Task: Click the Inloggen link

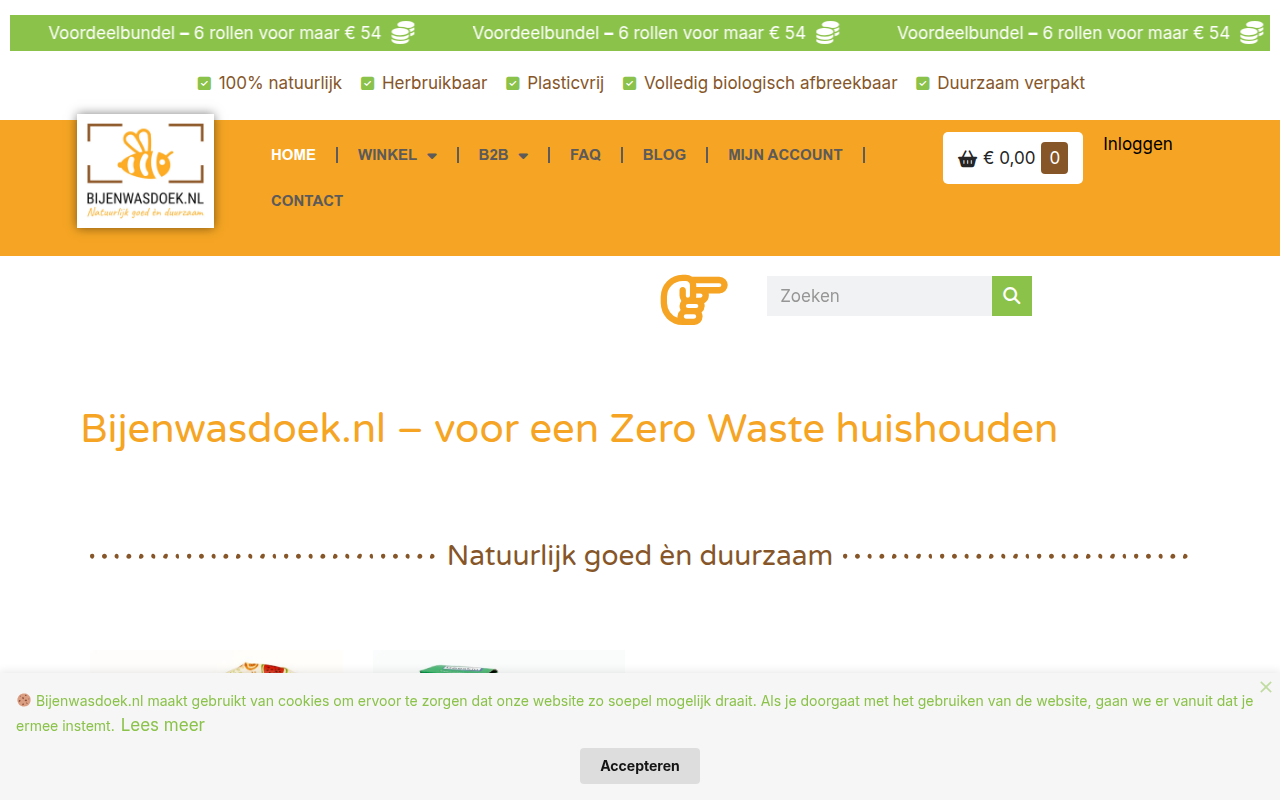Action: coord(1138,144)
